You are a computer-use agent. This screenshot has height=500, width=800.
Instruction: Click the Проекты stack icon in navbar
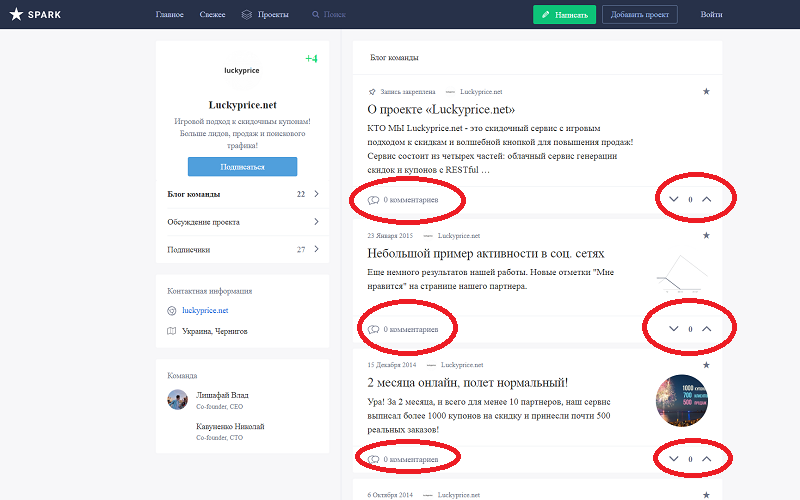(x=247, y=15)
